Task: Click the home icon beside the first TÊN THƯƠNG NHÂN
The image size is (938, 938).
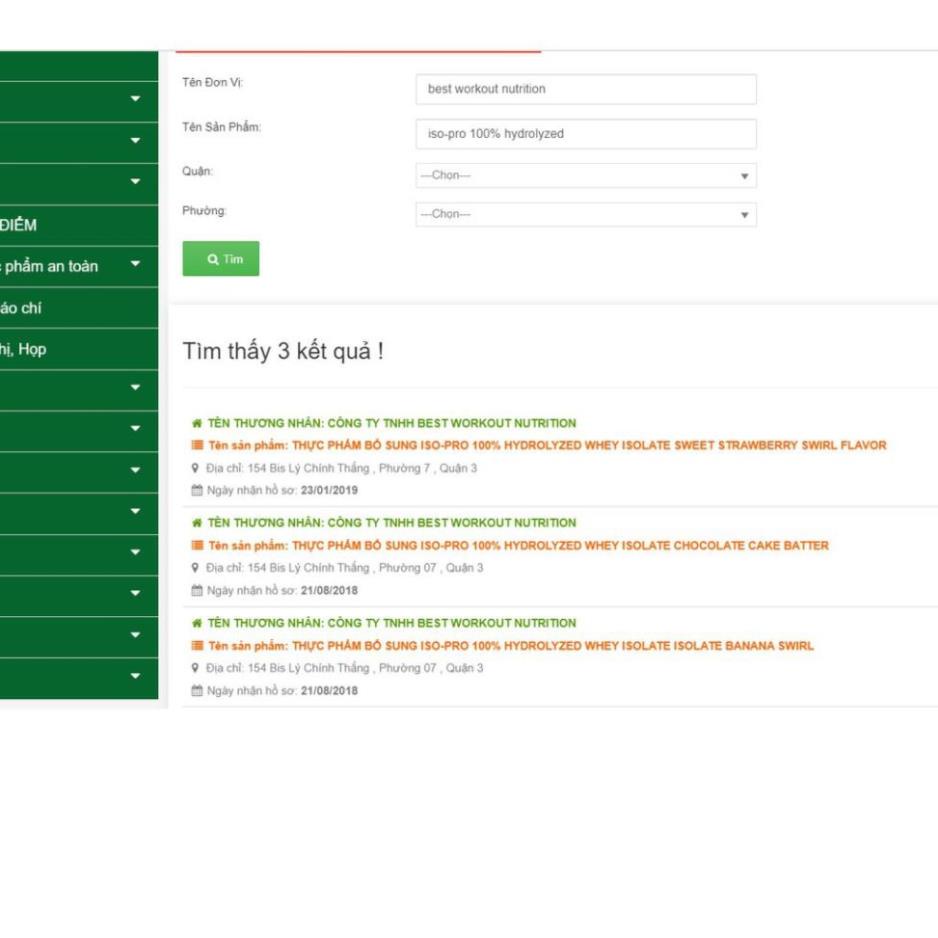Action: click(197, 423)
